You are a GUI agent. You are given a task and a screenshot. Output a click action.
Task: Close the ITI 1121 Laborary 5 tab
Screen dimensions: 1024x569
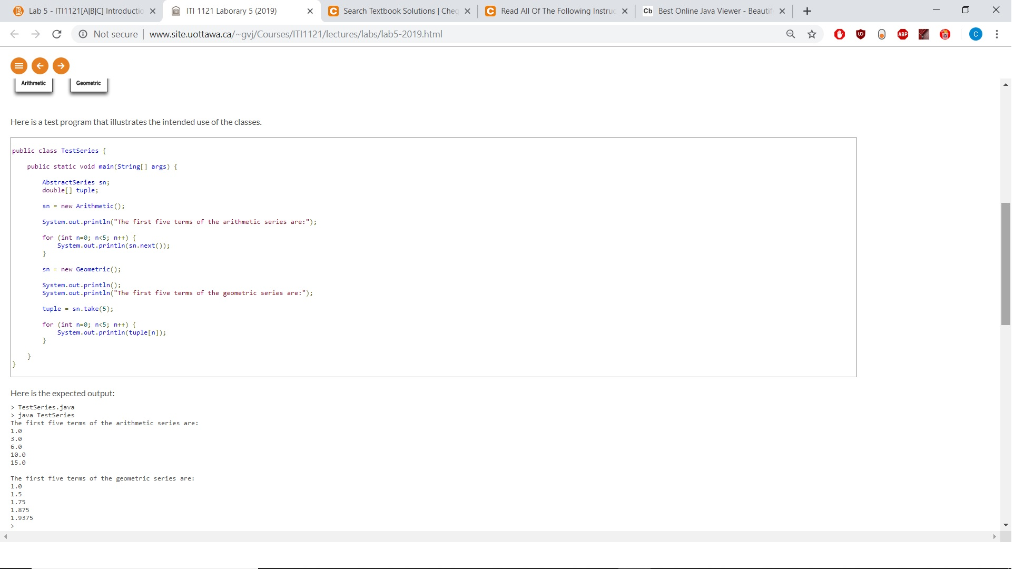[x=310, y=11]
